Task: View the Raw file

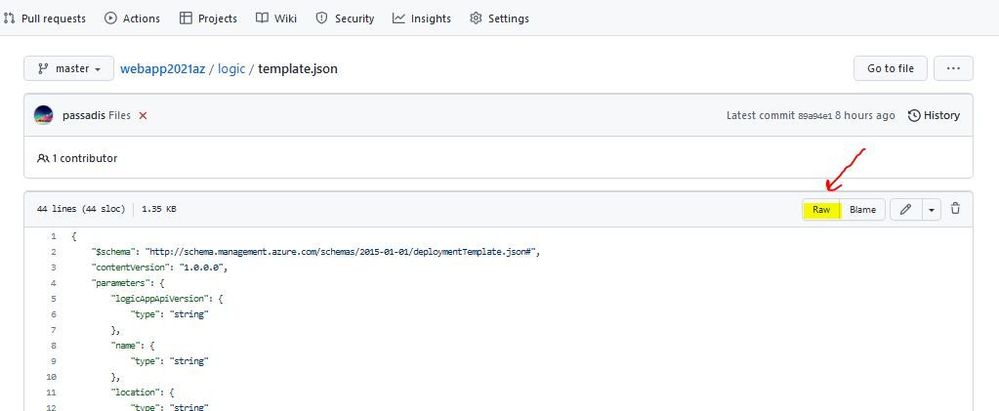Action: point(821,209)
